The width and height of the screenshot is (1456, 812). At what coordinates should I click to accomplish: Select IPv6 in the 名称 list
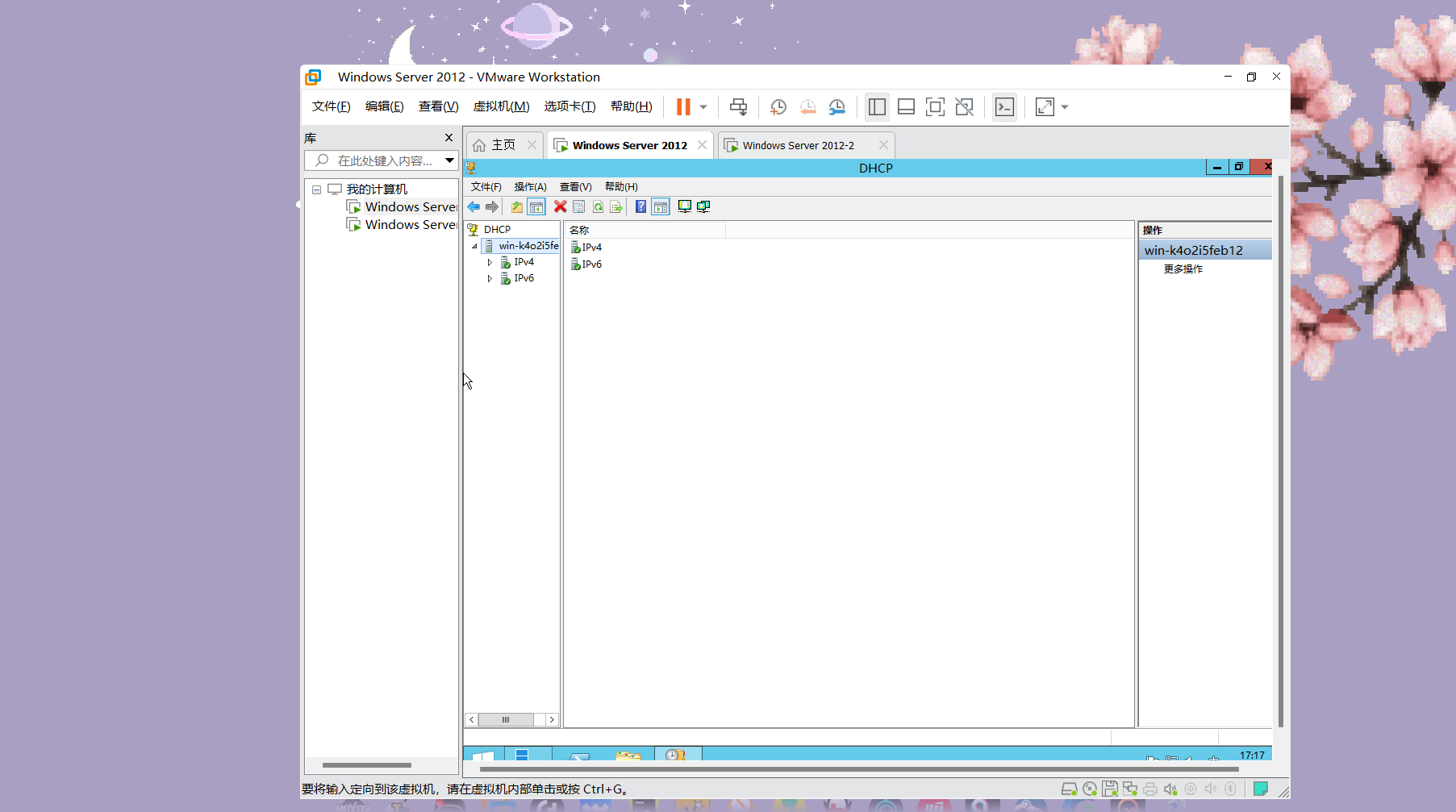click(586, 264)
